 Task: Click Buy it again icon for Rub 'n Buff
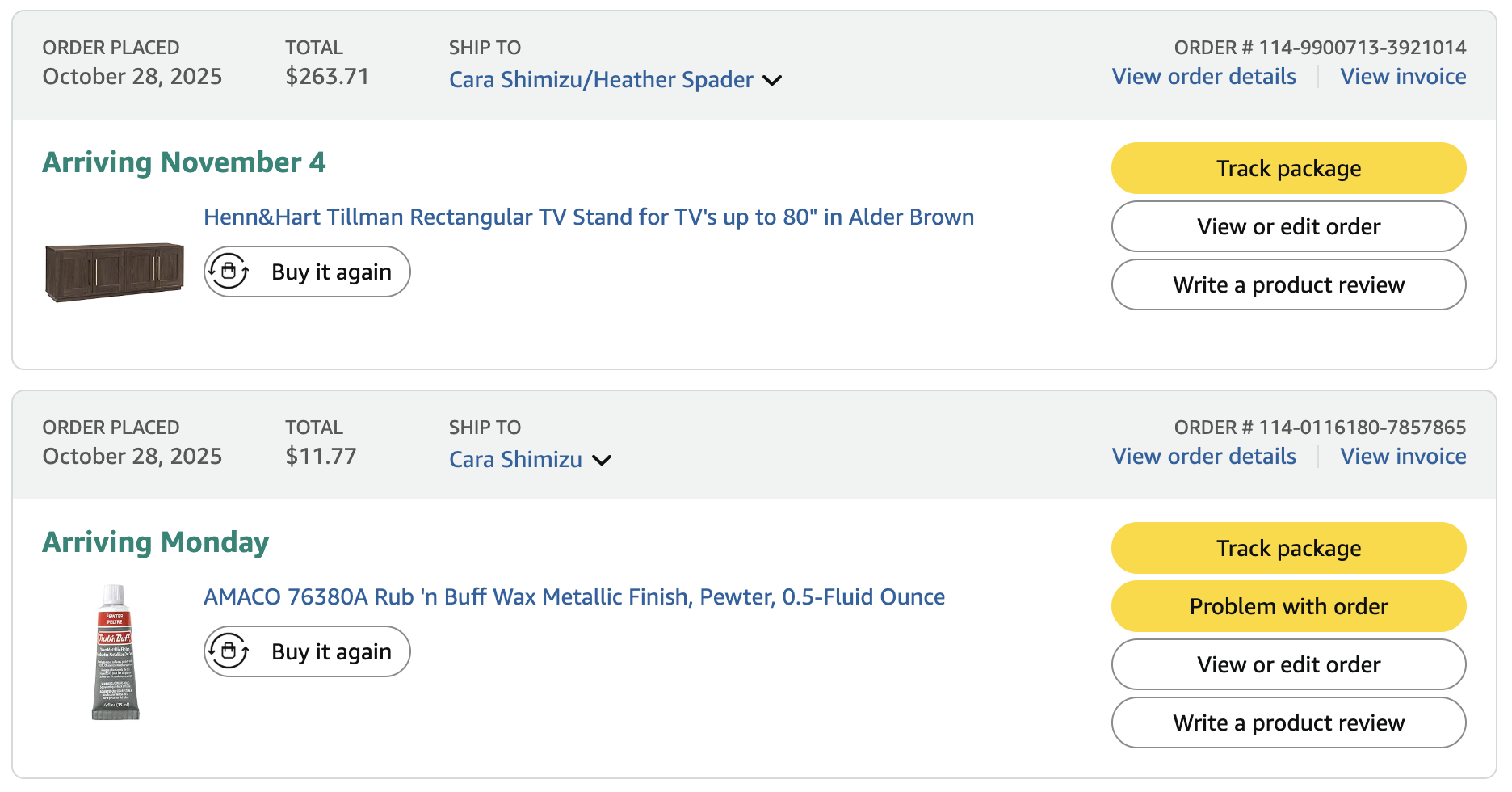[229, 651]
